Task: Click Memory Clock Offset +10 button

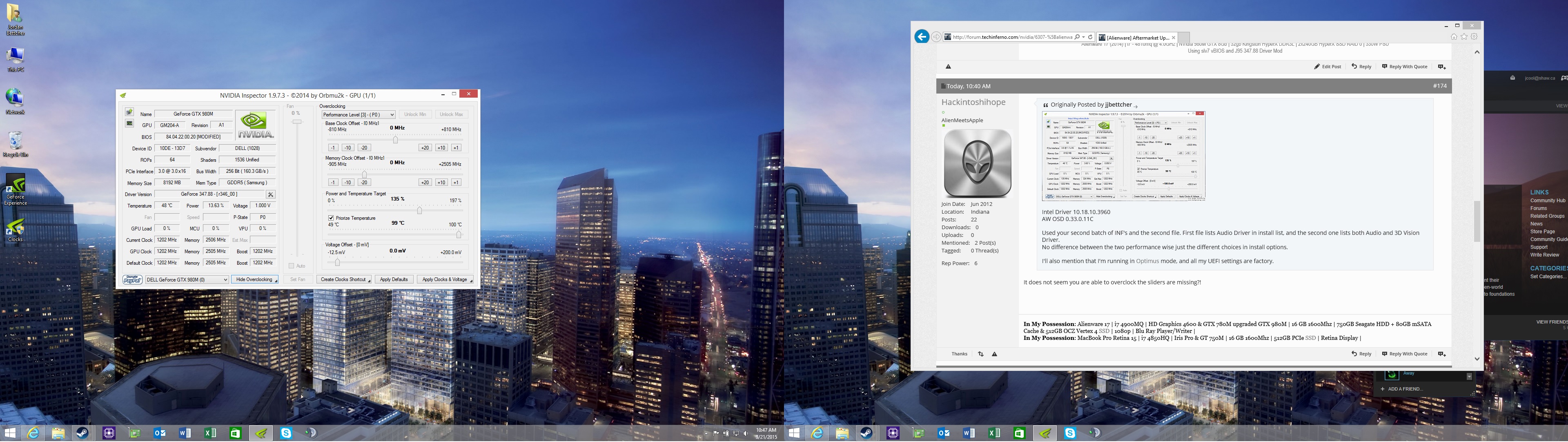Action: [x=441, y=183]
